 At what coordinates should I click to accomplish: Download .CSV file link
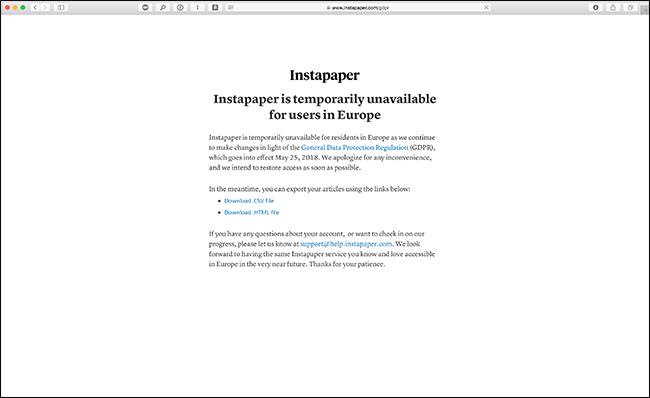249,201
